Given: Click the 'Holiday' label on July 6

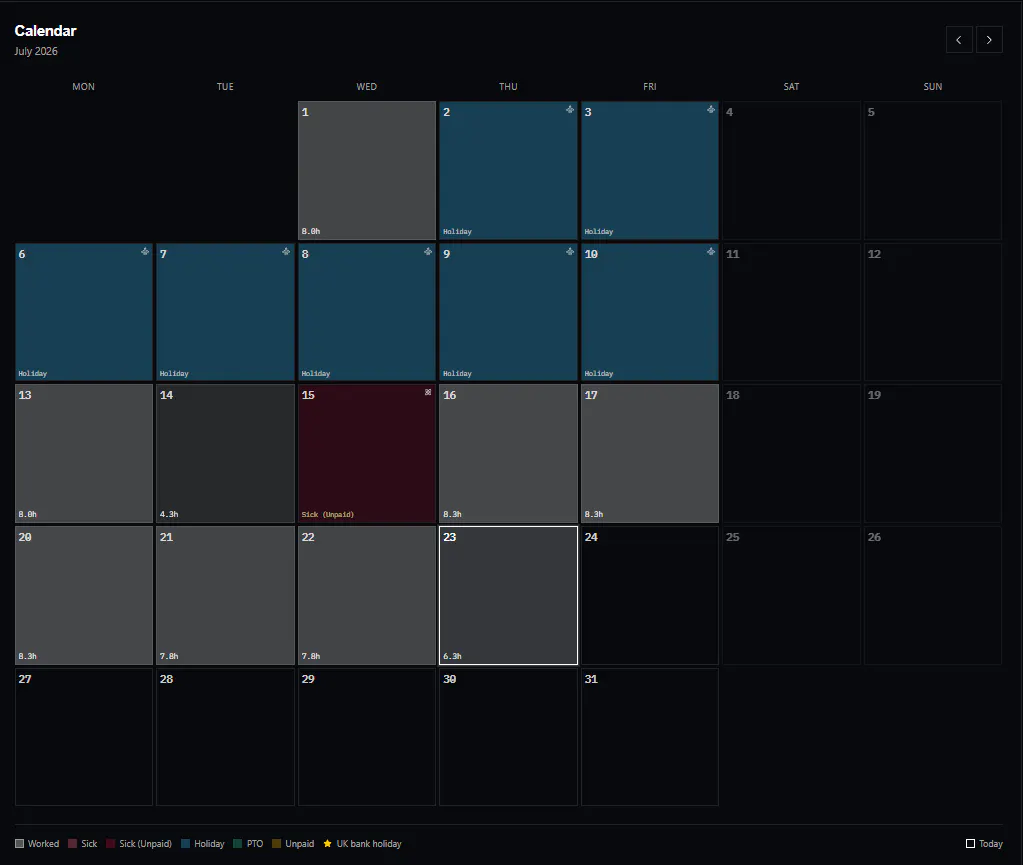Looking at the screenshot, I should click(33, 373).
